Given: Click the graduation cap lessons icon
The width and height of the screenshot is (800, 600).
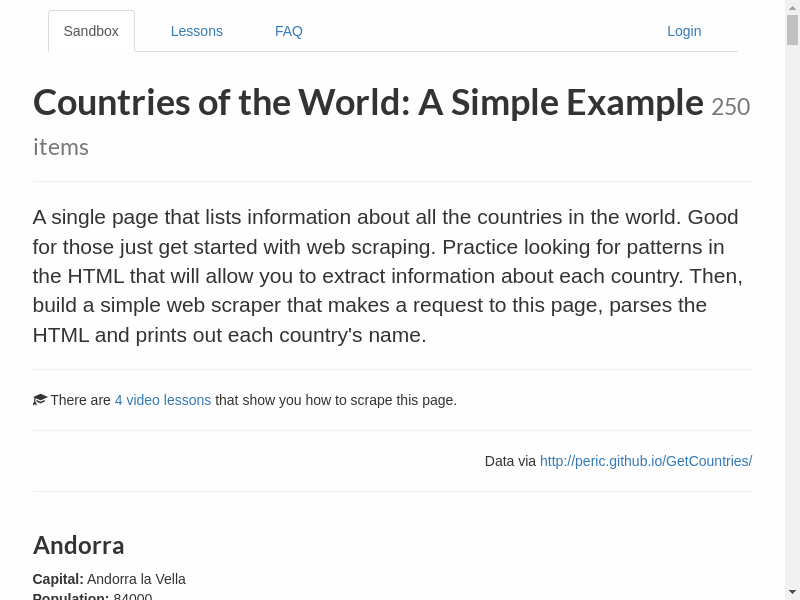Looking at the screenshot, I should click(x=40, y=398).
